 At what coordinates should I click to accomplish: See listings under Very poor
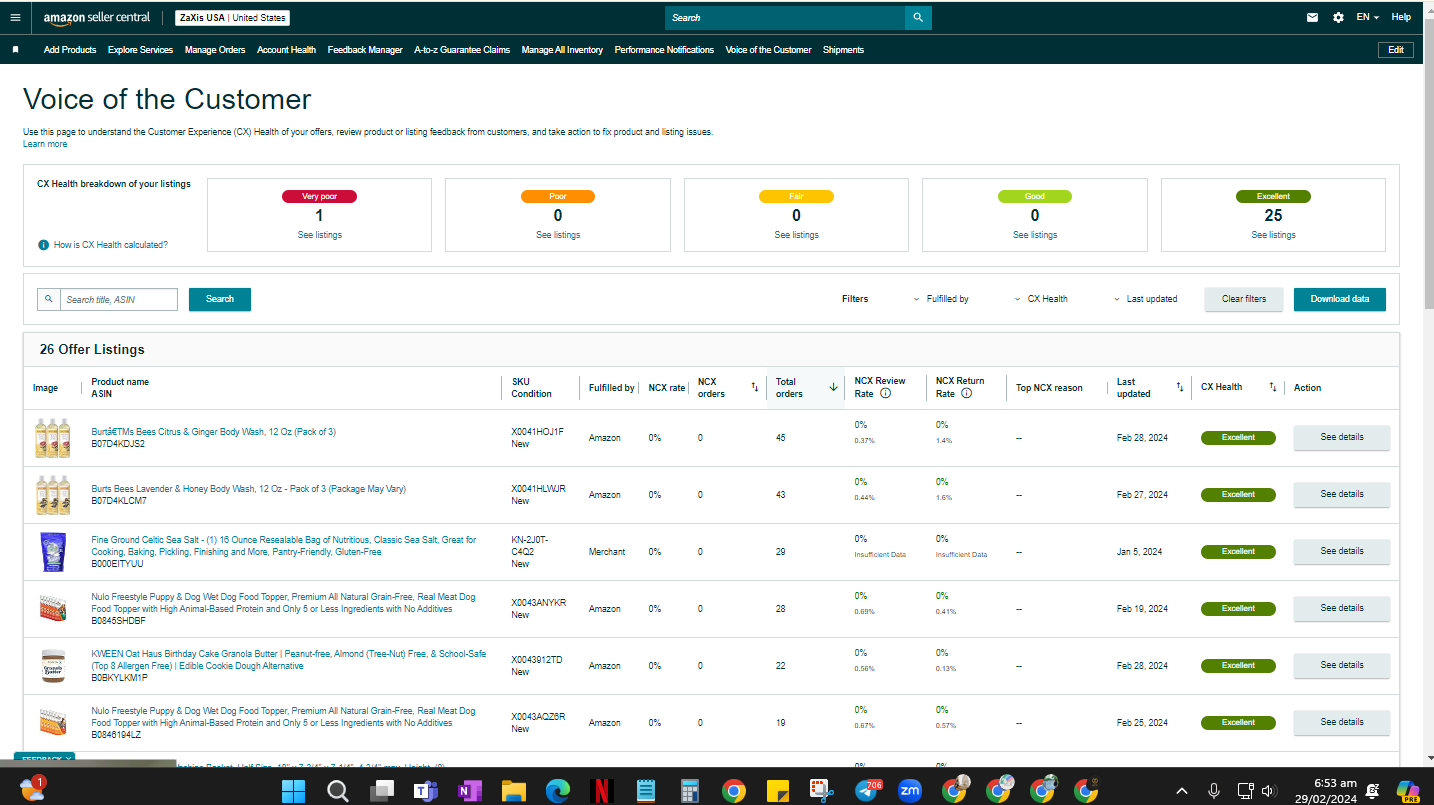click(x=319, y=235)
